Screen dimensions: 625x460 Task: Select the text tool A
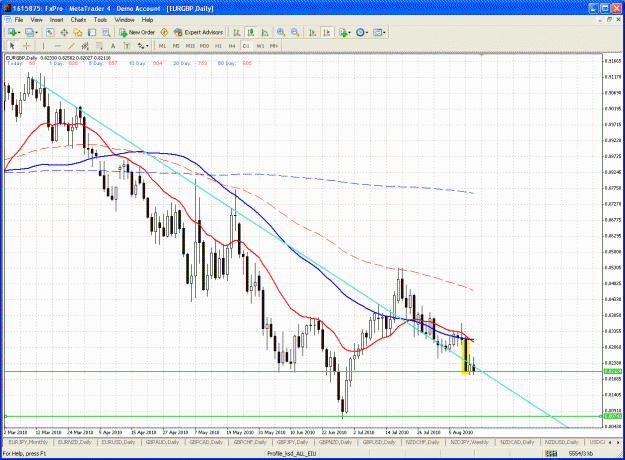tap(113, 46)
